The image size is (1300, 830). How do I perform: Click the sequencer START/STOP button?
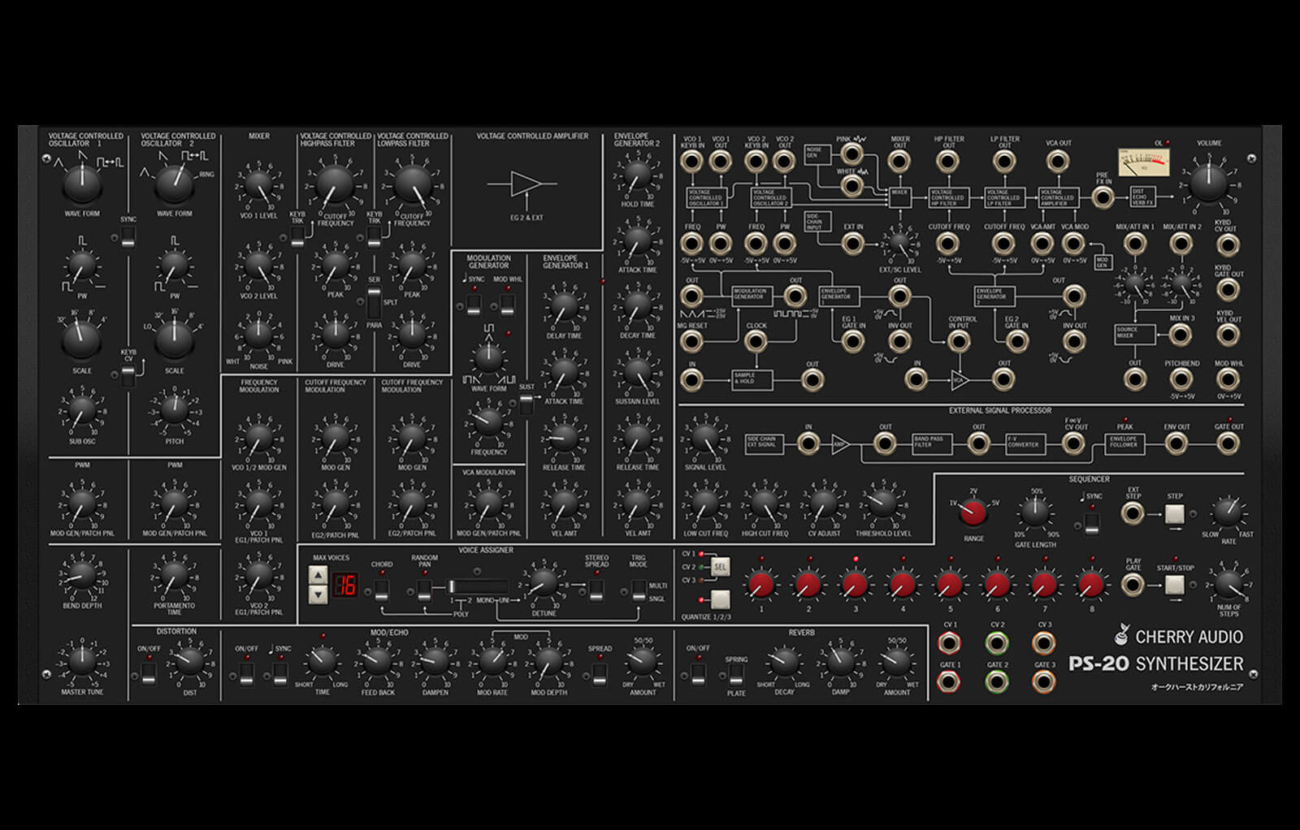pos(1175,584)
